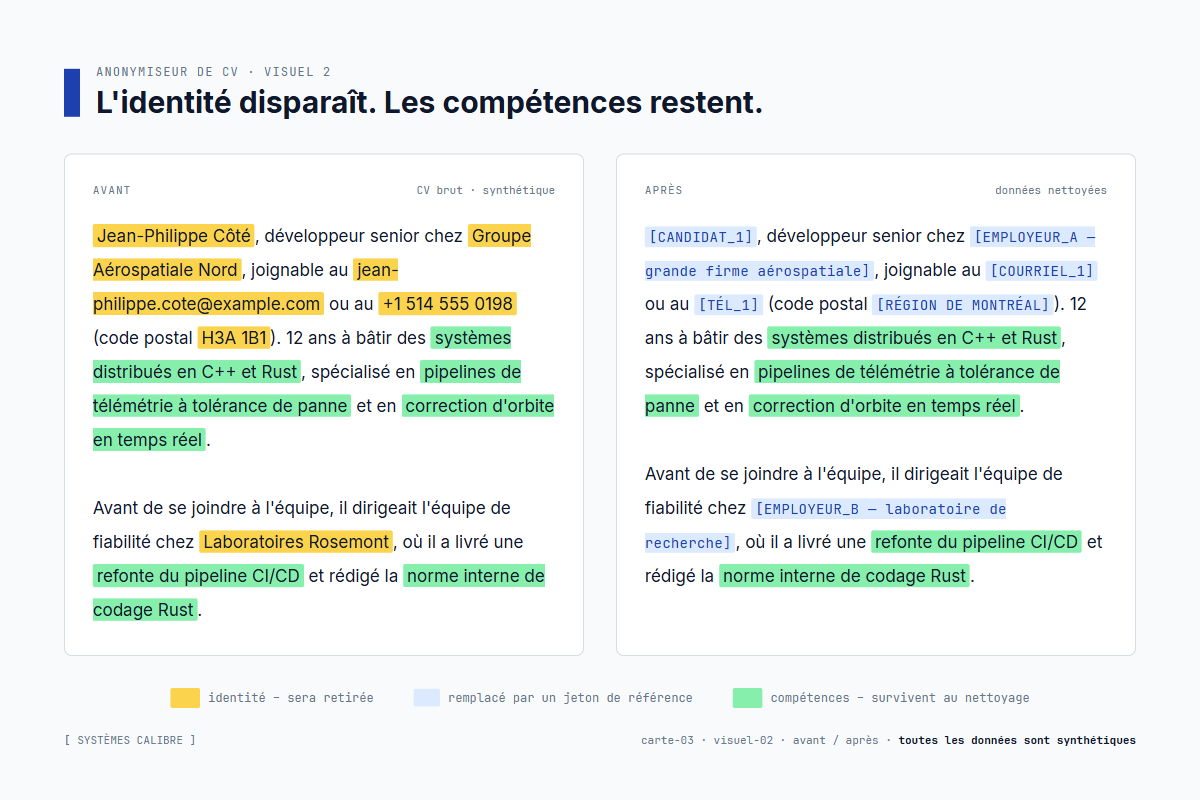Click the AVANT panel label
The image size is (1200, 800).
tap(111, 190)
